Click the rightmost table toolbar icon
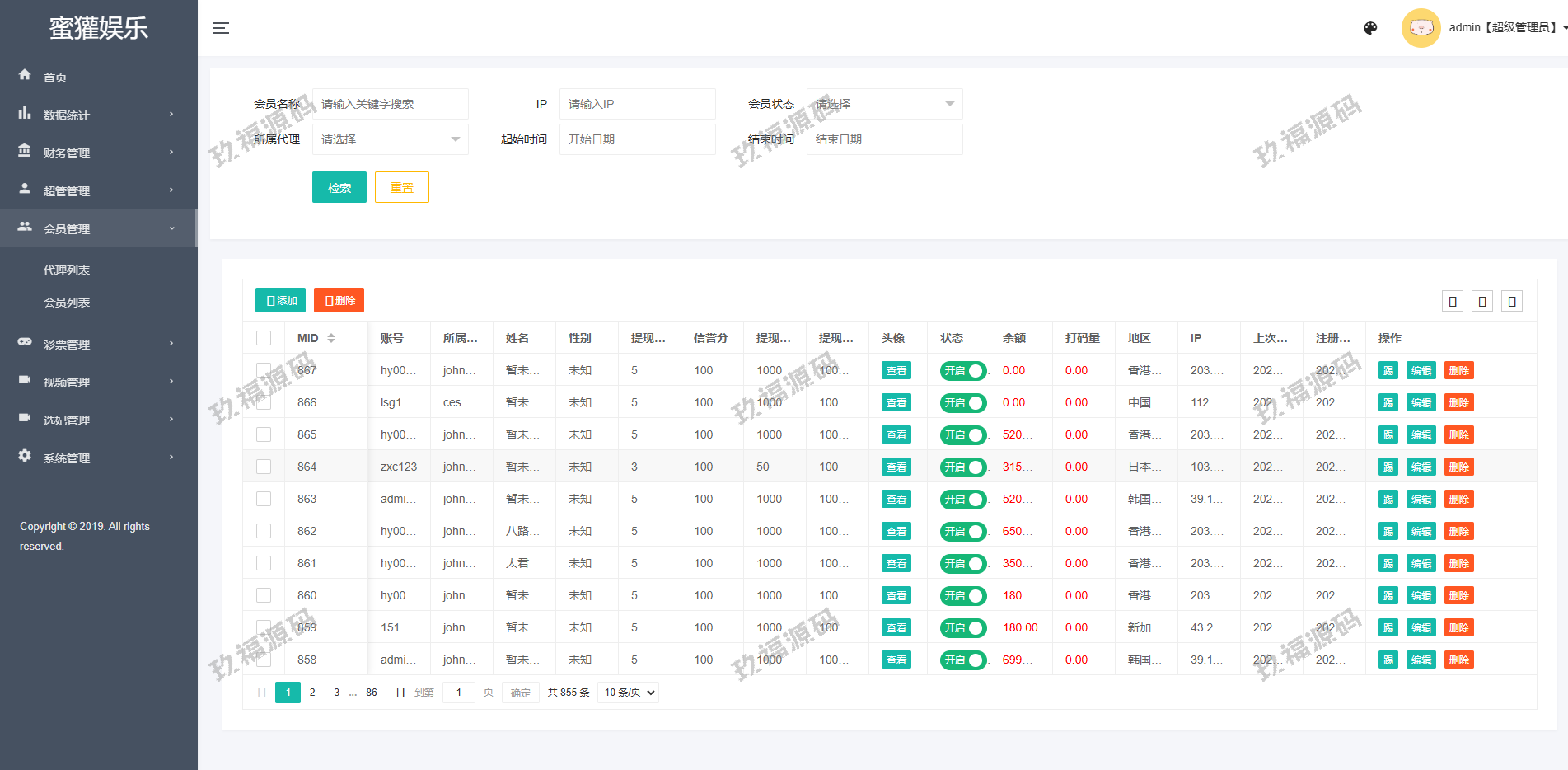The image size is (1568, 770). (x=1511, y=302)
